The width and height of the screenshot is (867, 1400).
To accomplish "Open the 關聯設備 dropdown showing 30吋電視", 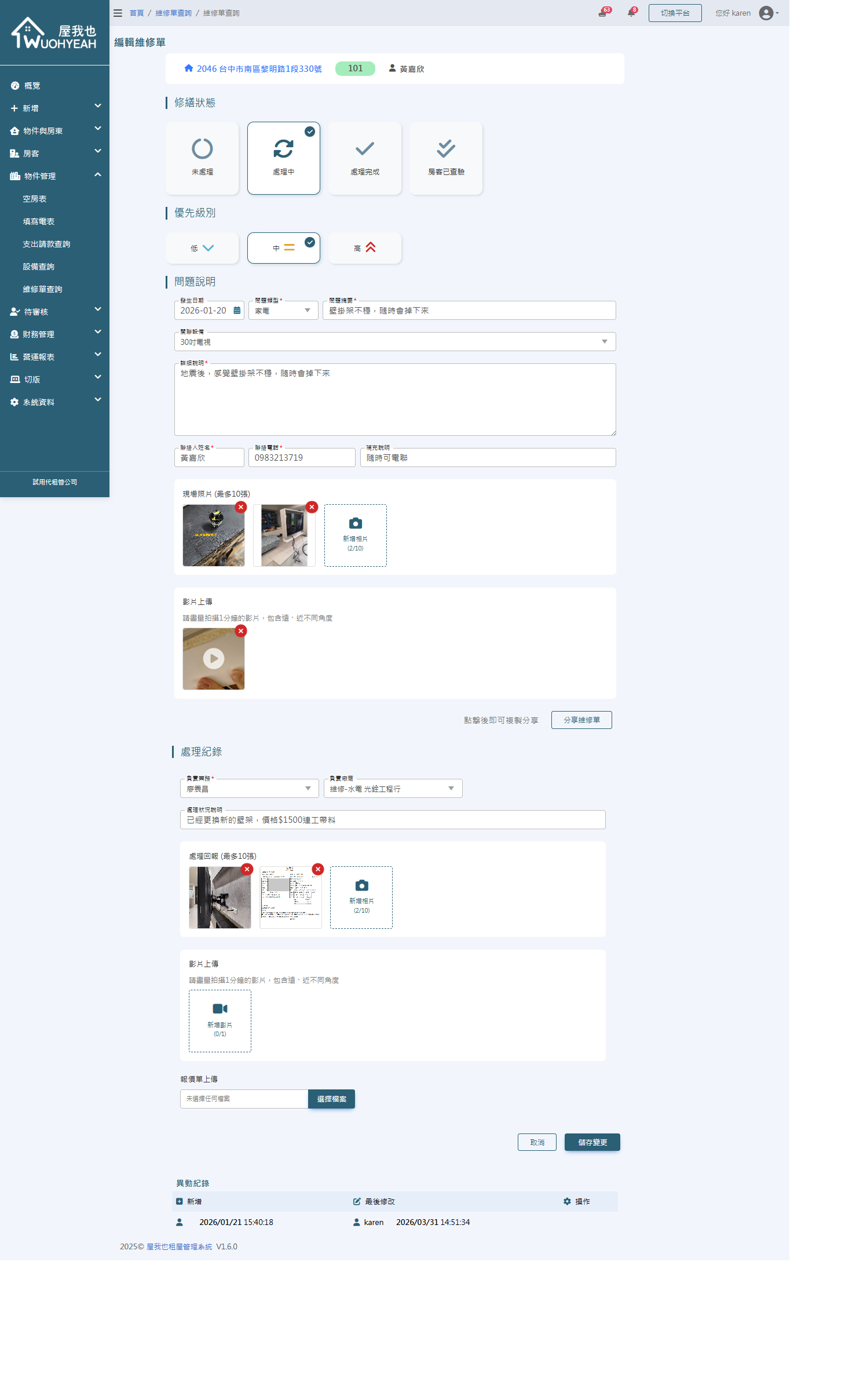I will coord(394,342).
